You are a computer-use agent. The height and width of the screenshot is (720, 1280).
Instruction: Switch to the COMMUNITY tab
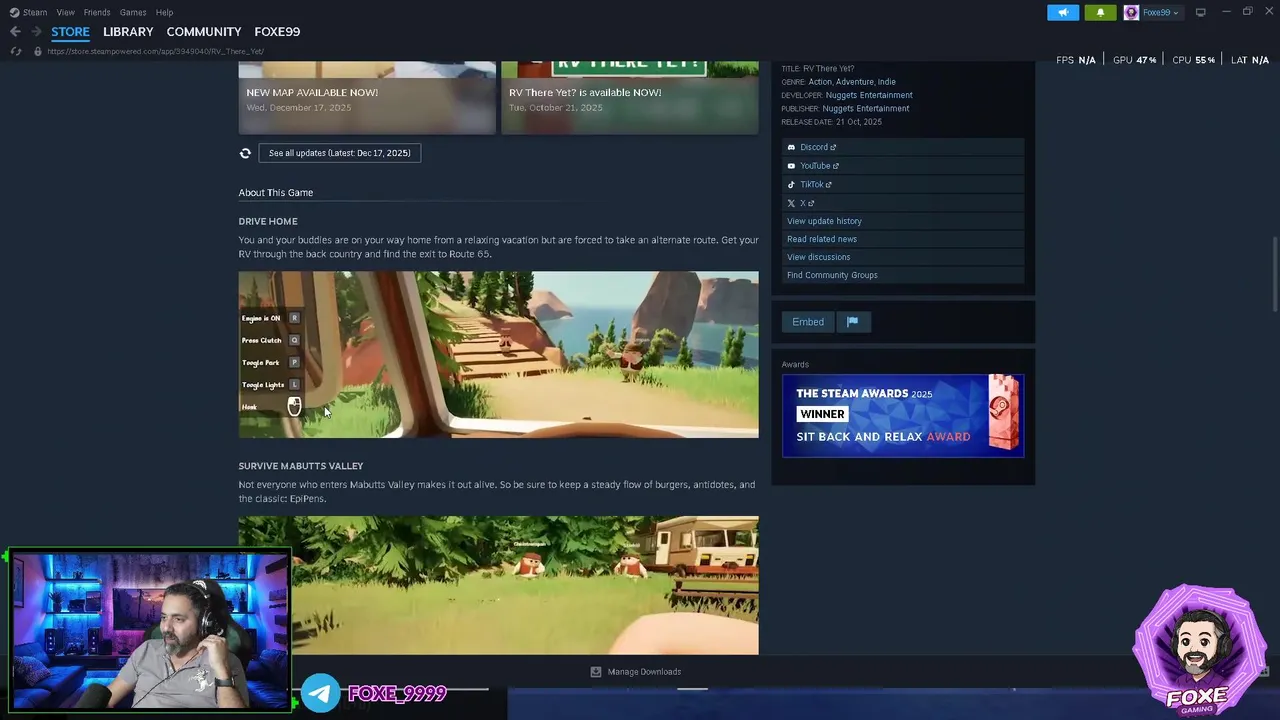tap(204, 32)
